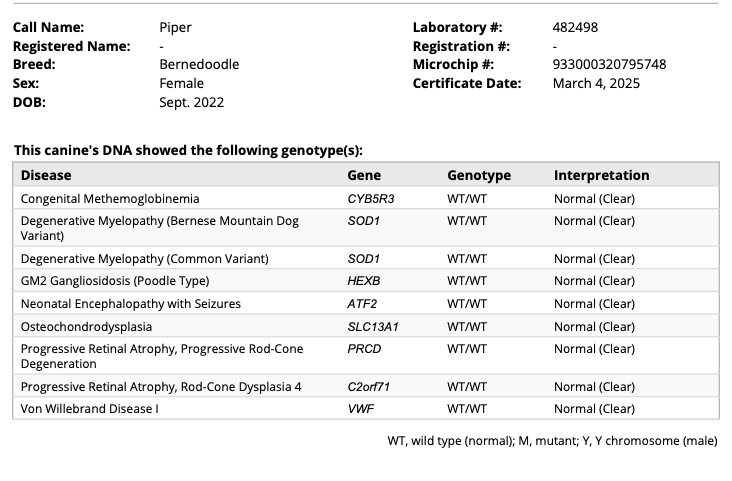The width and height of the screenshot is (732, 481).
Task: Click the GM2 Gangliosidosis (Poodle Type) entry
Action: [x=130, y=281]
